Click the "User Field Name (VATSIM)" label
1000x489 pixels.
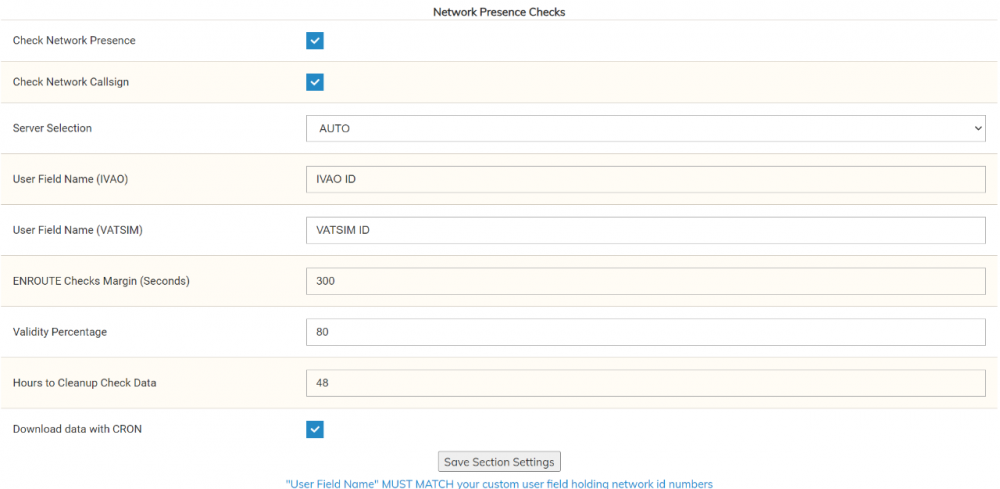[x=79, y=231]
